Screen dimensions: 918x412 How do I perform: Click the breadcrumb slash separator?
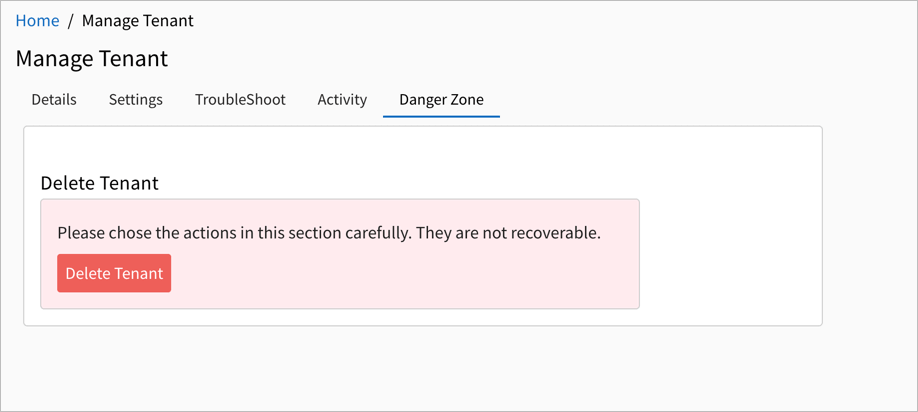[70, 21]
